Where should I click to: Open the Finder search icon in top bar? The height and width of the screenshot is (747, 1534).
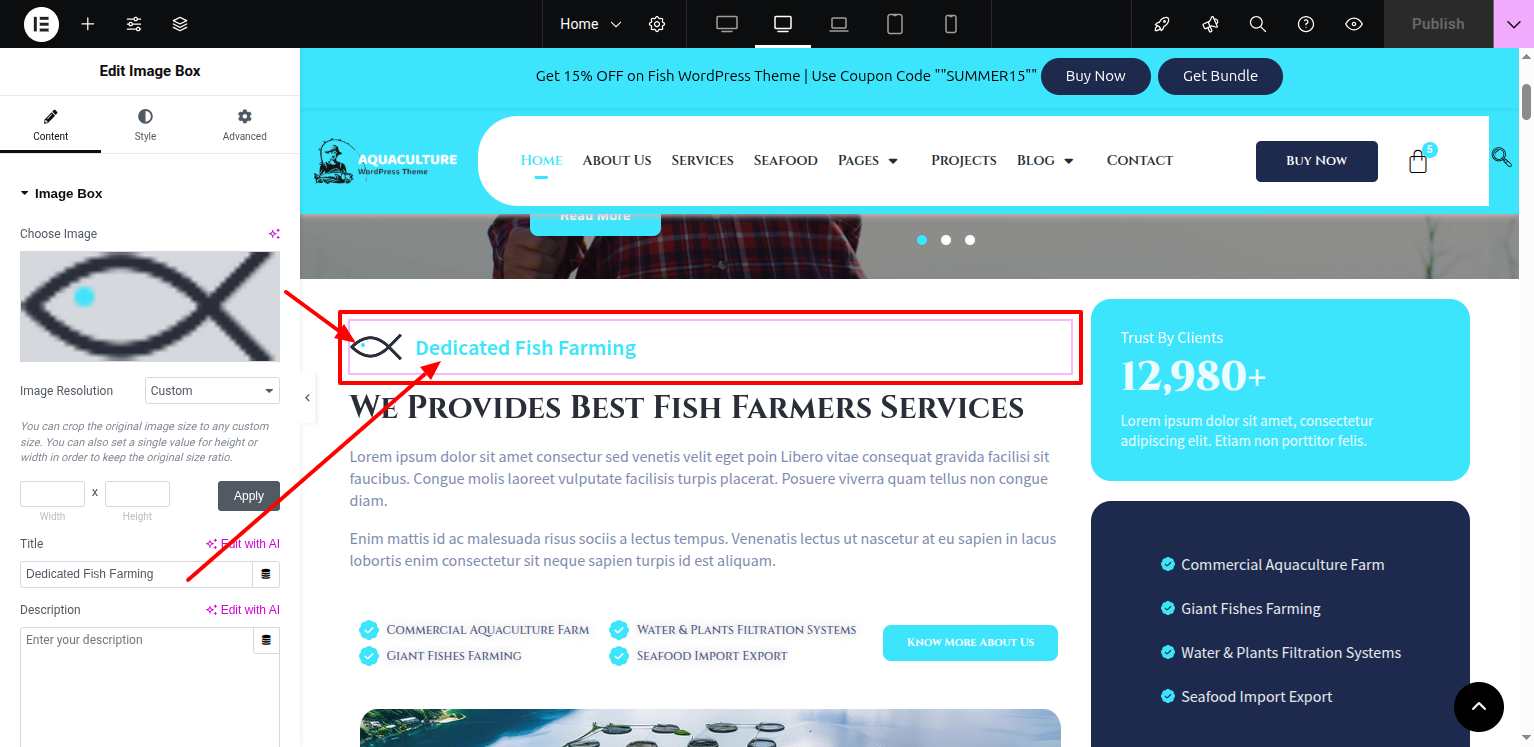[x=1258, y=24]
